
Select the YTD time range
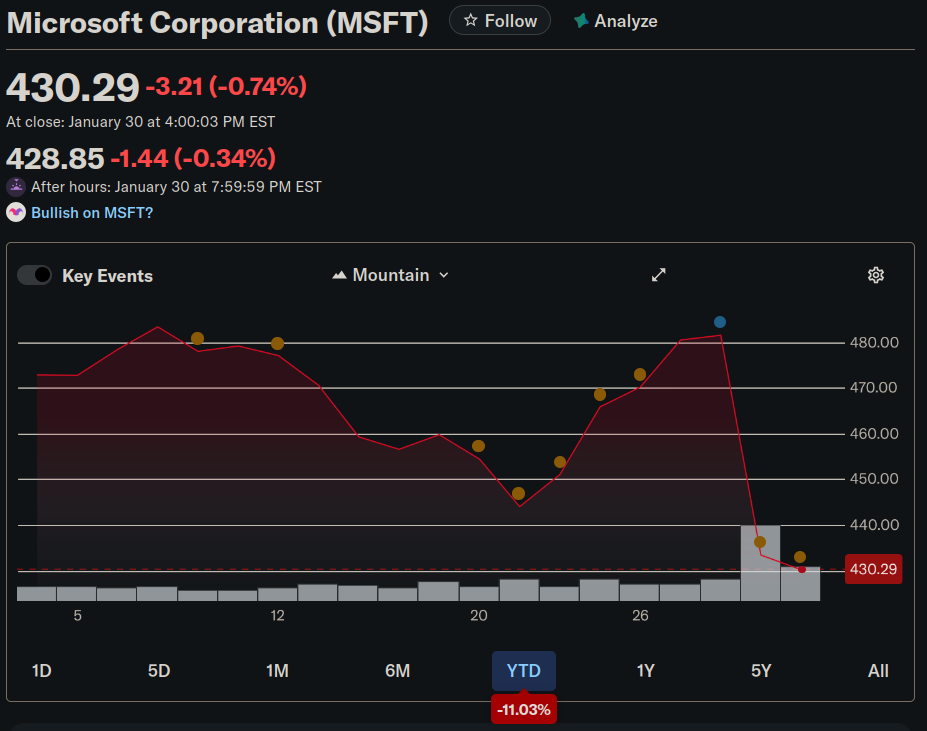click(523, 671)
